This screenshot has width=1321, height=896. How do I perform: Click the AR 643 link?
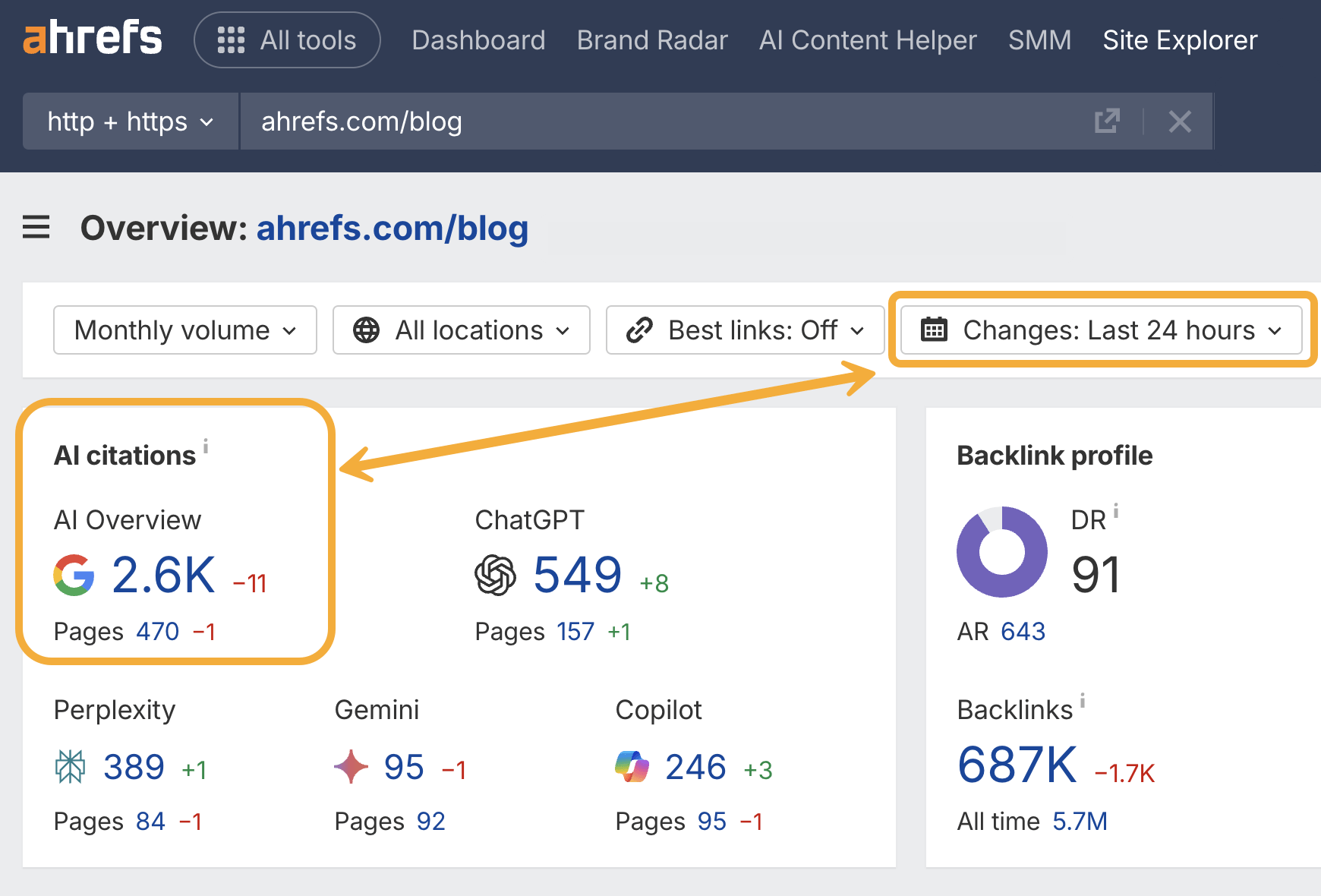pyautogui.click(x=1023, y=630)
